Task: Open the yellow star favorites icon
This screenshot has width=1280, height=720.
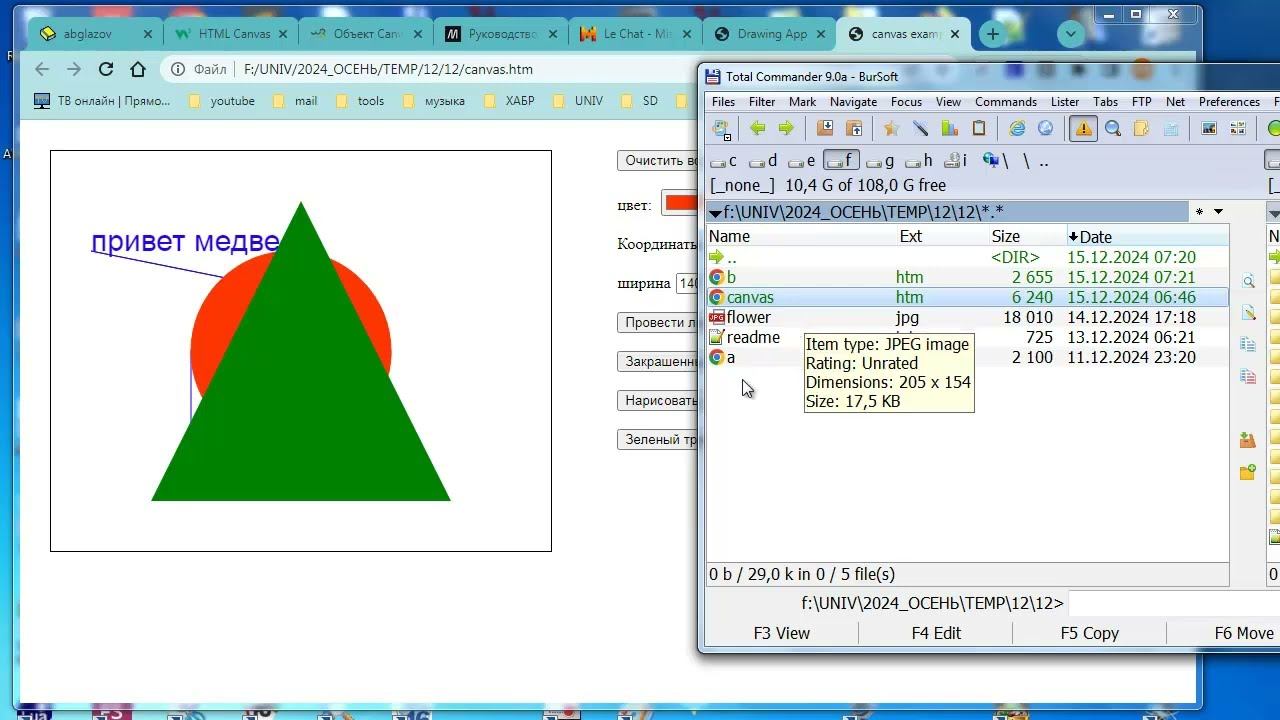Action: pyautogui.click(x=891, y=128)
